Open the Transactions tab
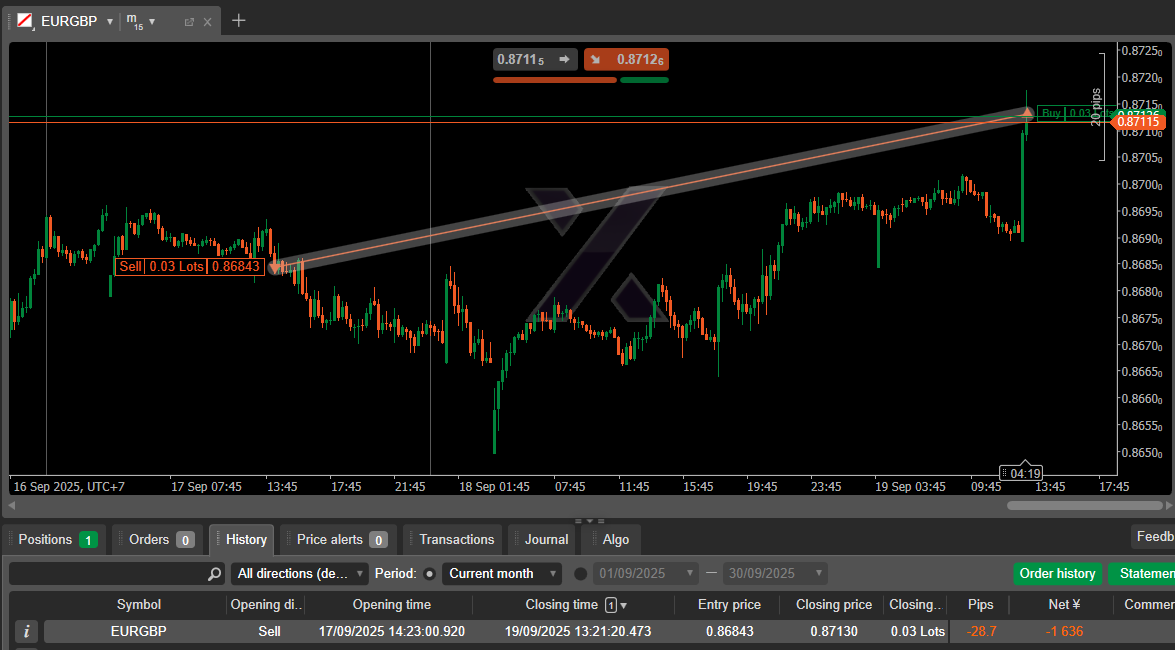 click(456, 539)
